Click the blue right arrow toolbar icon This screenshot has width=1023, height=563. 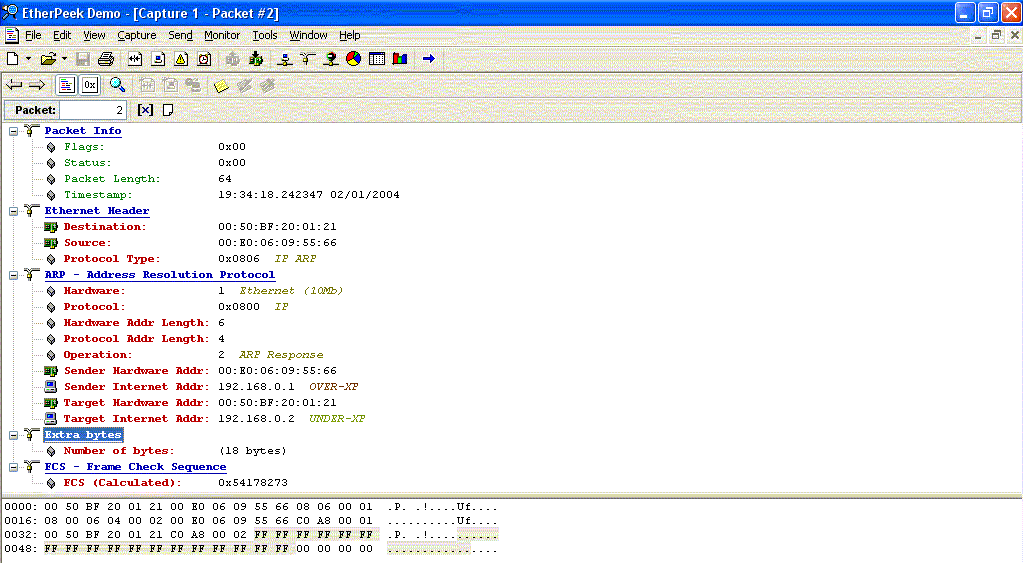[429, 59]
